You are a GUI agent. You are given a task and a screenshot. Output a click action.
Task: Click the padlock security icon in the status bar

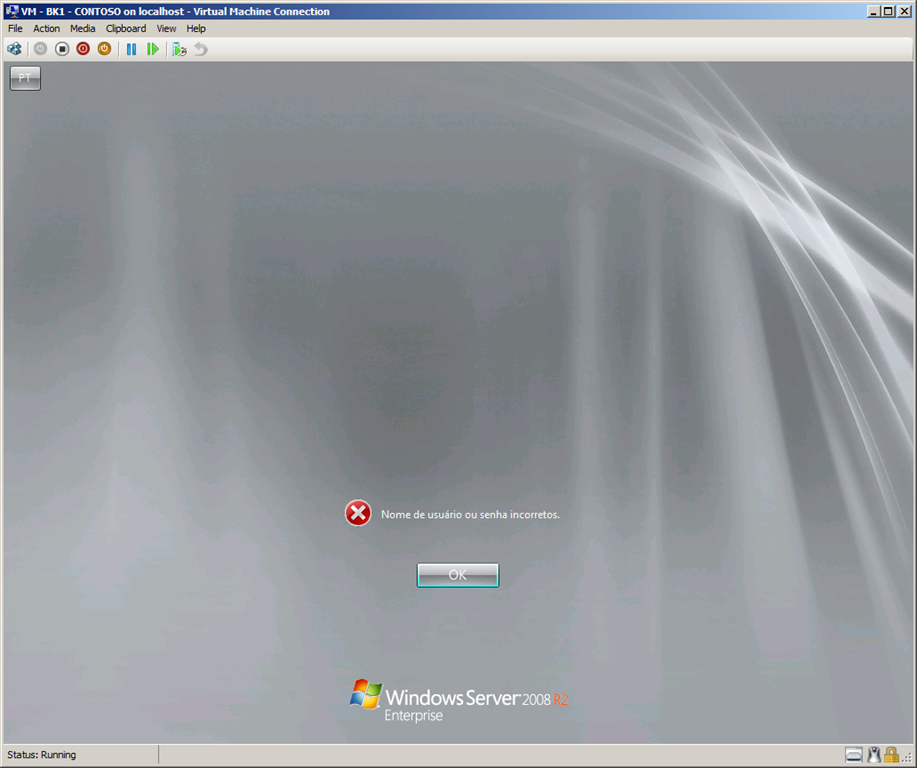[x=890, y=755]
